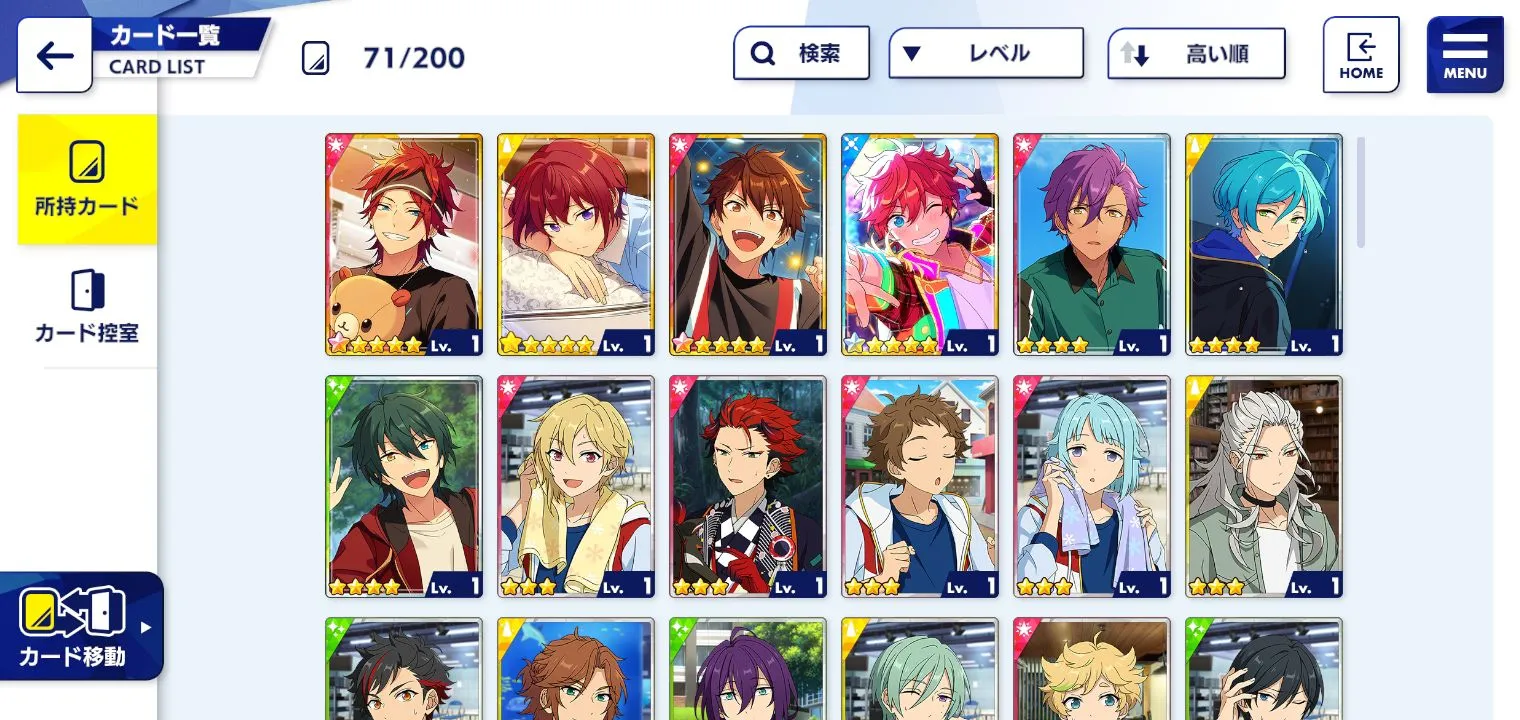1520x720 pixels.
Task: Click the arrow beside カード移動
Action: [x=146, y=628]
